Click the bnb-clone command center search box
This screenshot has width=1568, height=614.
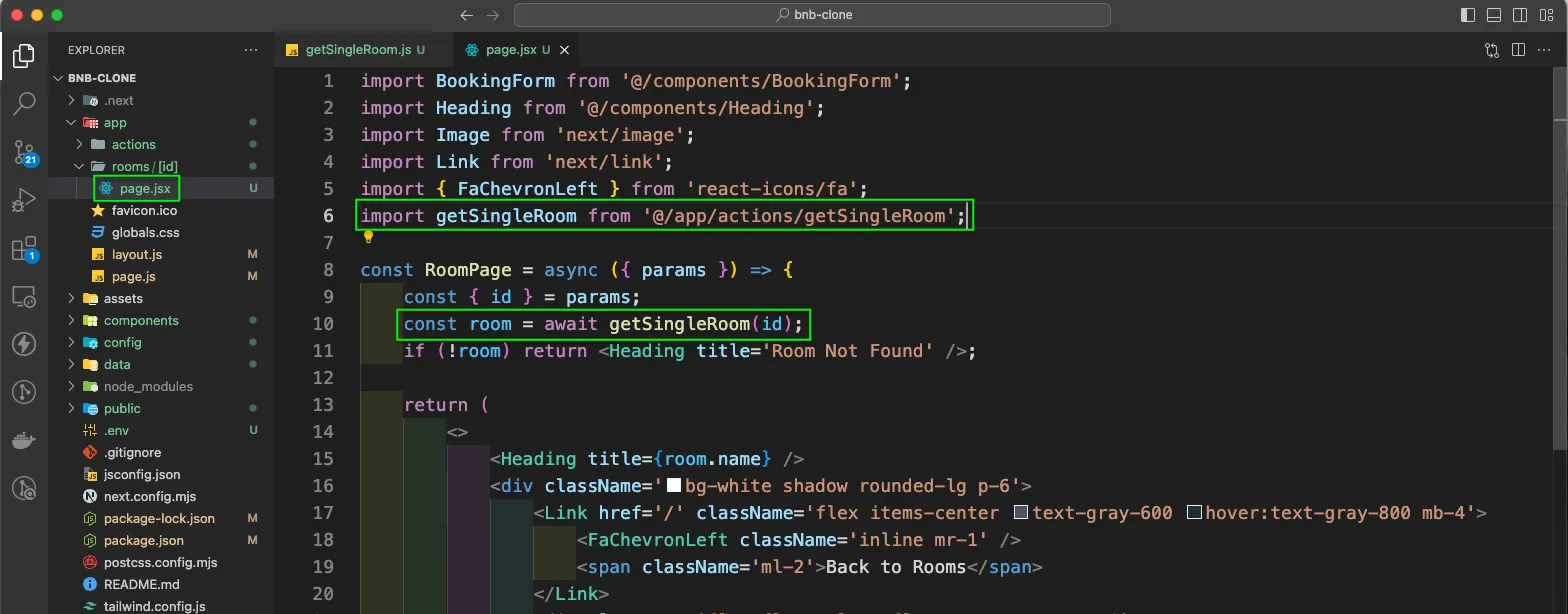(812, 15)
